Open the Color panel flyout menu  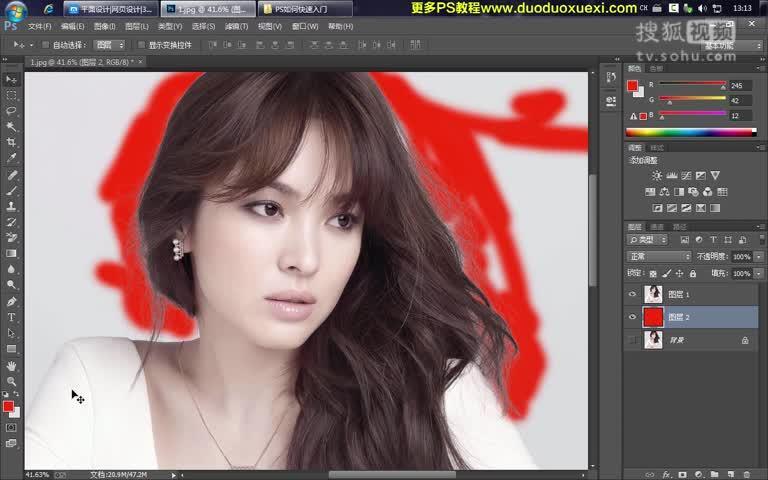760,69
